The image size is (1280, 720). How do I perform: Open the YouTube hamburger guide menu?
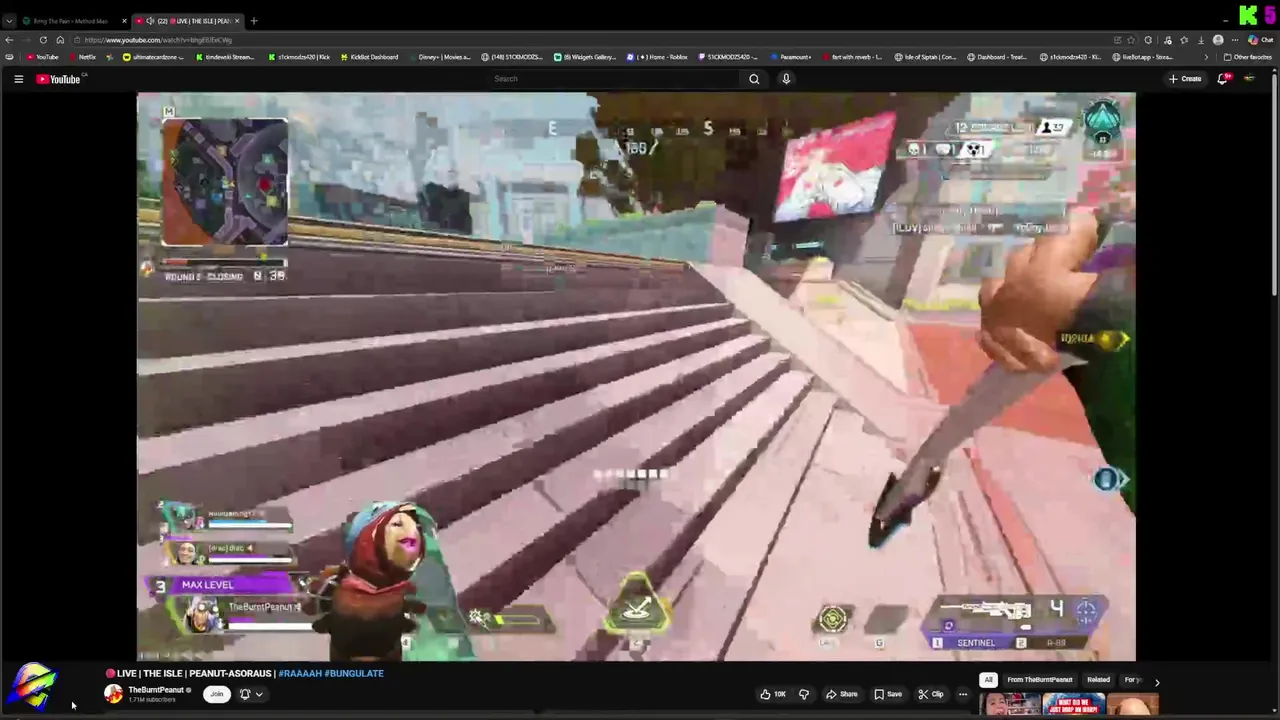point(18,79)
